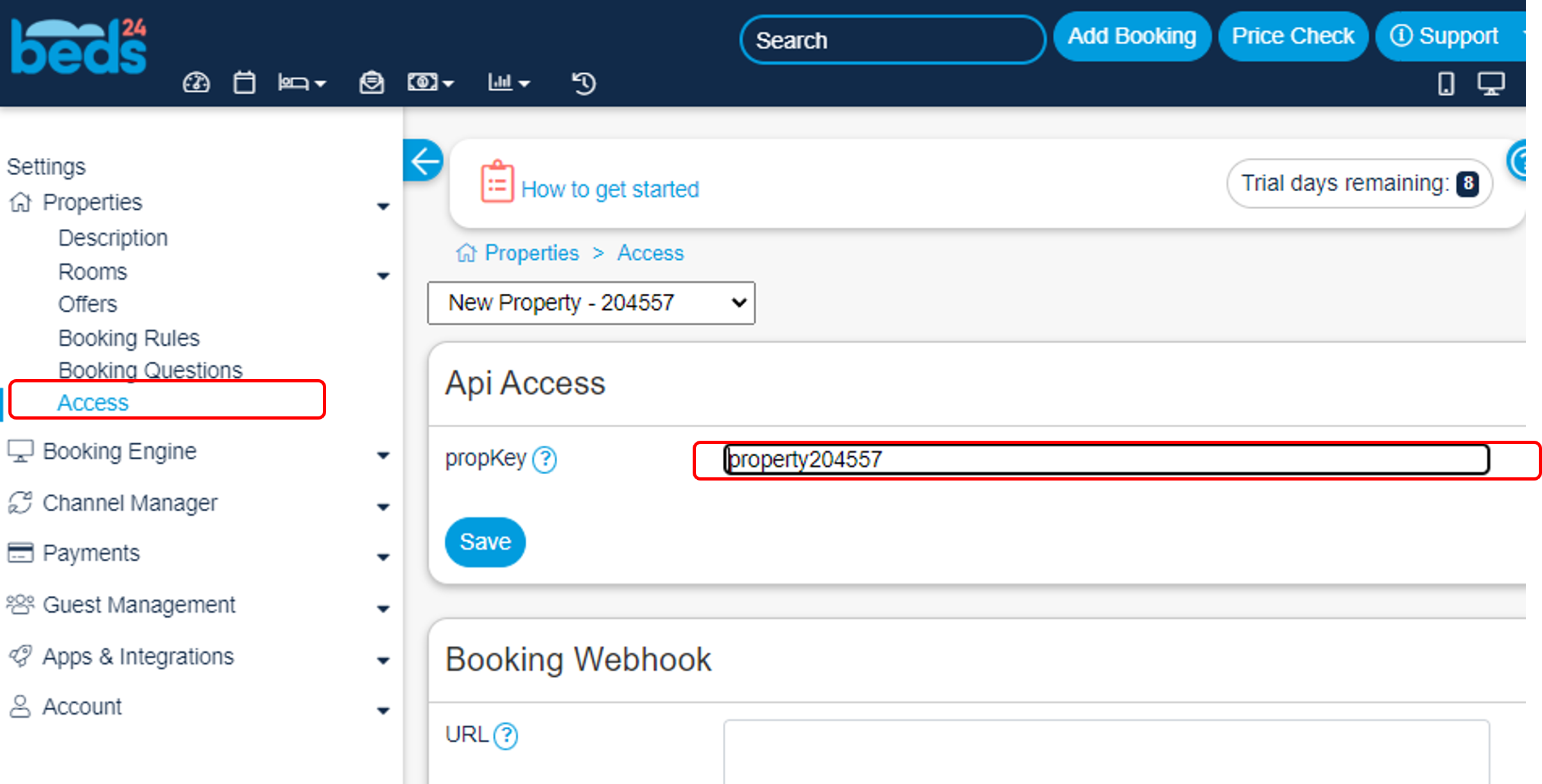Open the history clock icon

point(584,83)
